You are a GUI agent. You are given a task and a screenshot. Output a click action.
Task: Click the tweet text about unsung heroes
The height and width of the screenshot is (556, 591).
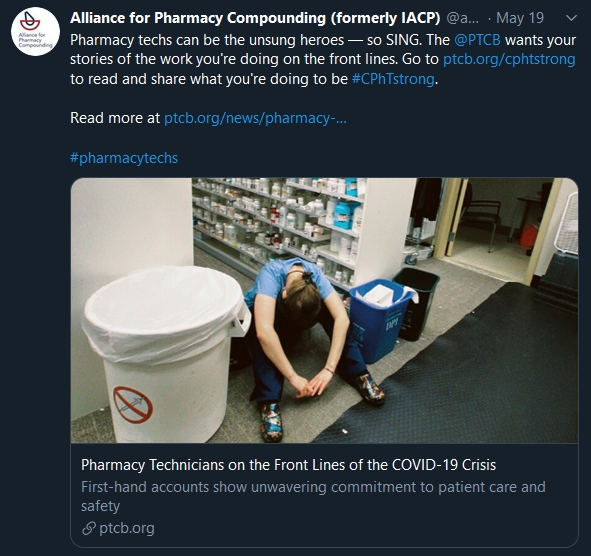click(x=323, y=60)
